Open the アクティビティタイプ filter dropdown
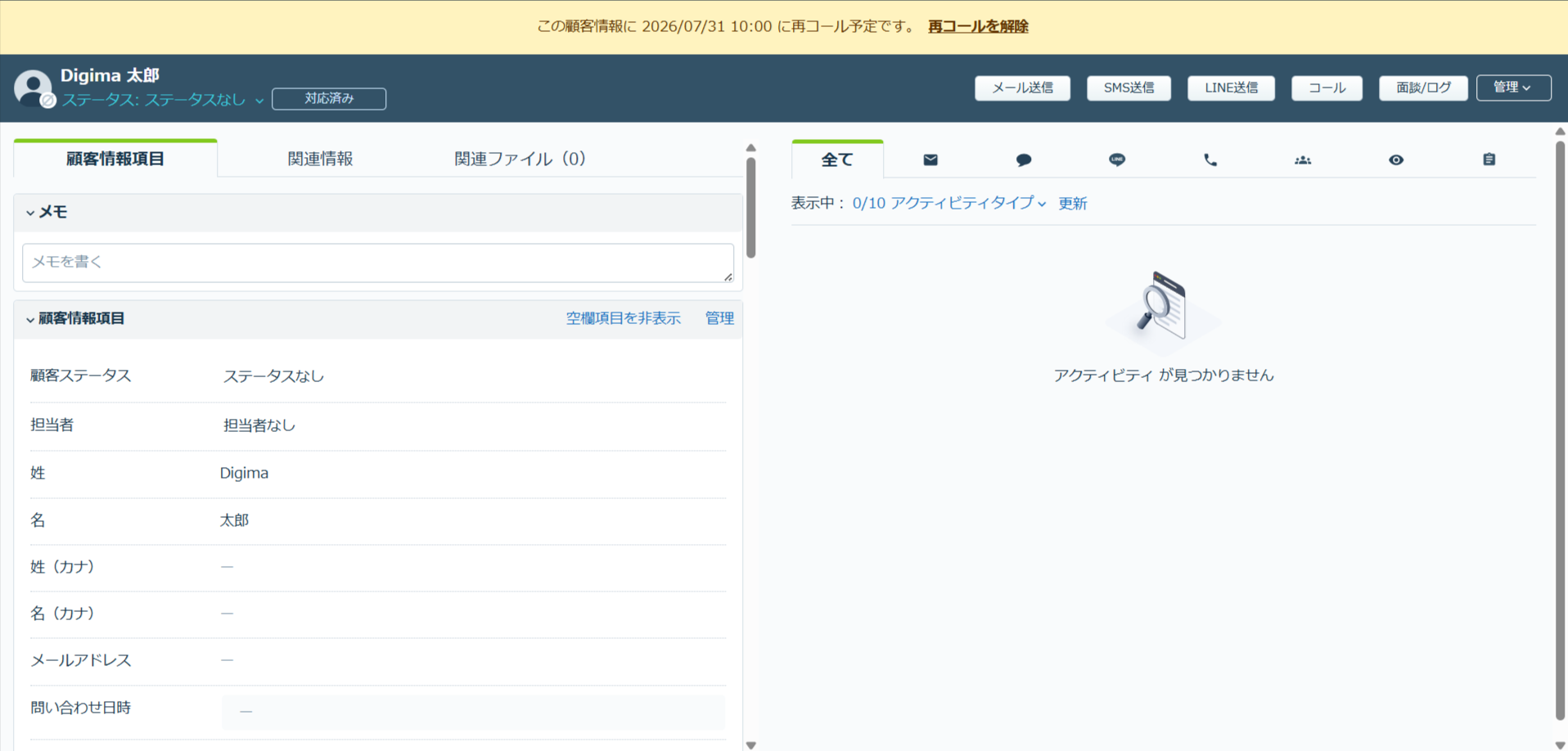Viewport: 1568px width, 751px height. tap(949, 203)
